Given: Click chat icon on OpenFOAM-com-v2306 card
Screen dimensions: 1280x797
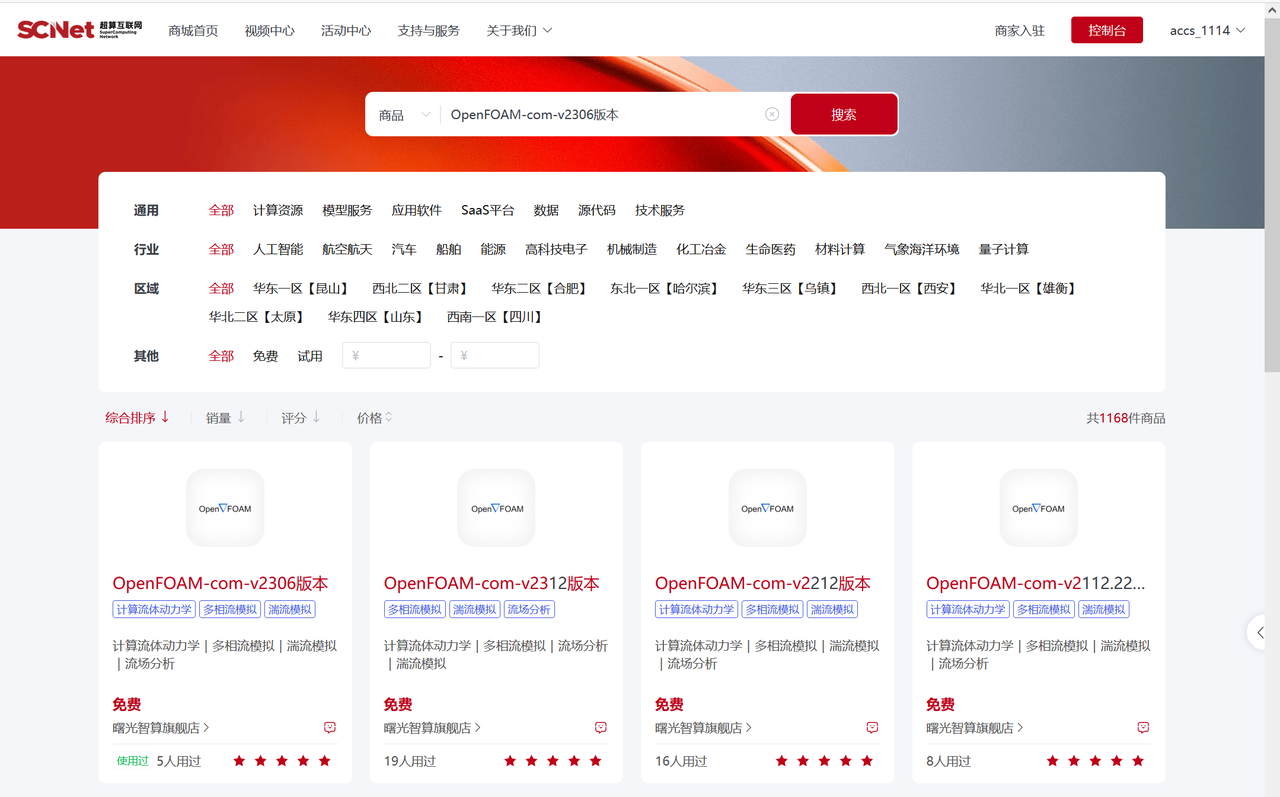Looking at the screenshot, I should 330,728.
